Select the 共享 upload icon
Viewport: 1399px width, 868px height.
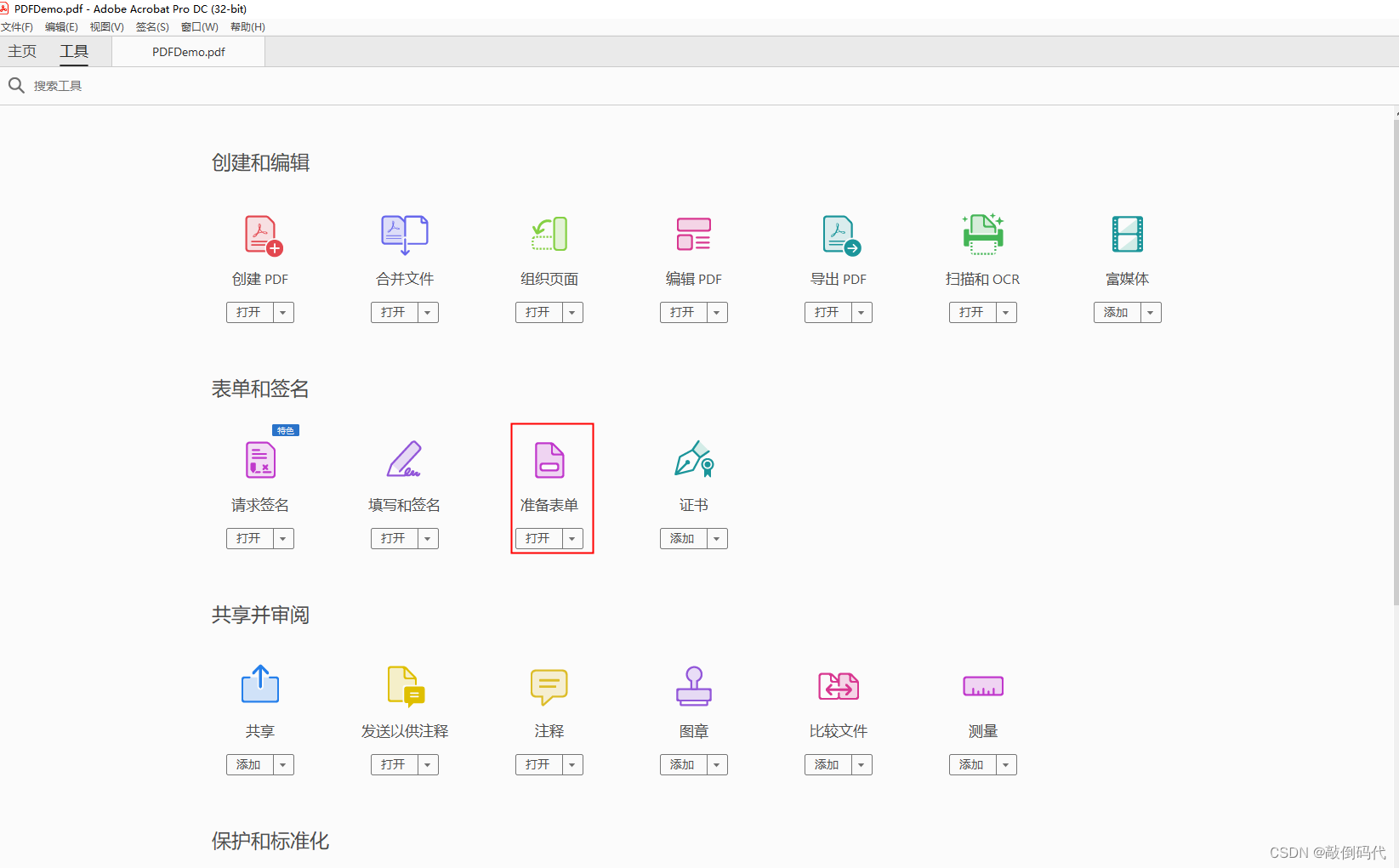point(260,684)
